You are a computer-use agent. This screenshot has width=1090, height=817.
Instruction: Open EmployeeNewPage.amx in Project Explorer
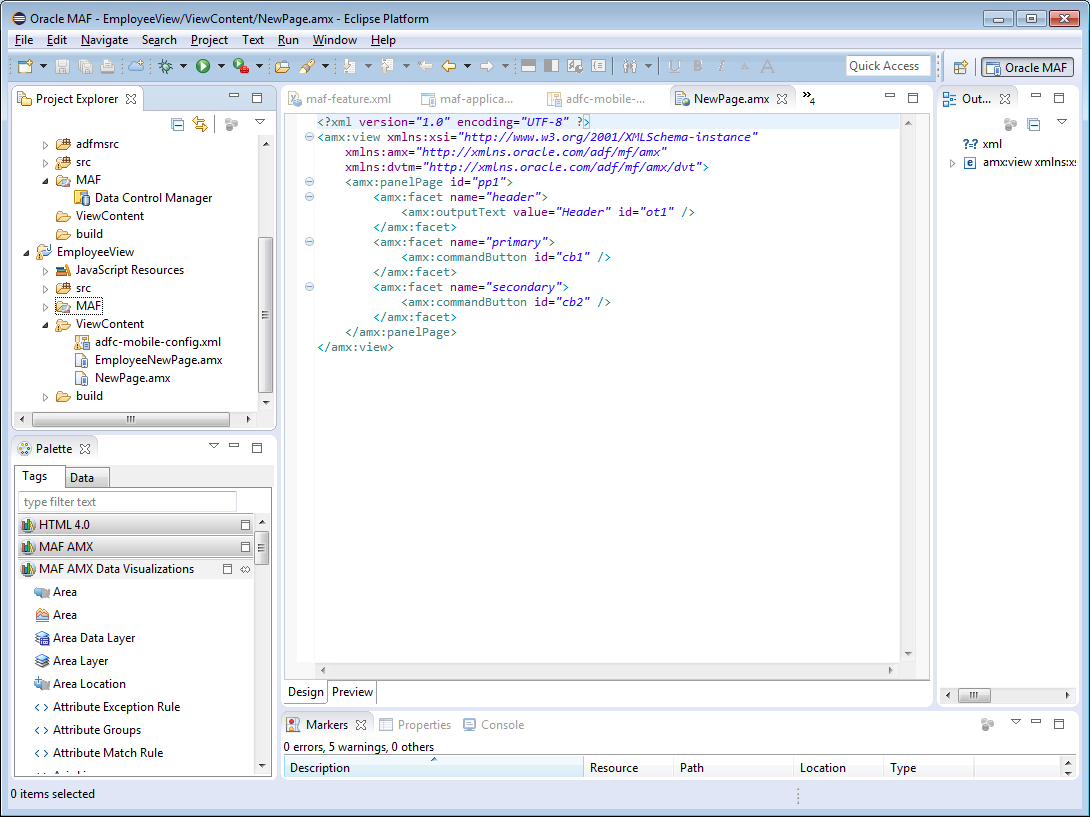(158, 360)
